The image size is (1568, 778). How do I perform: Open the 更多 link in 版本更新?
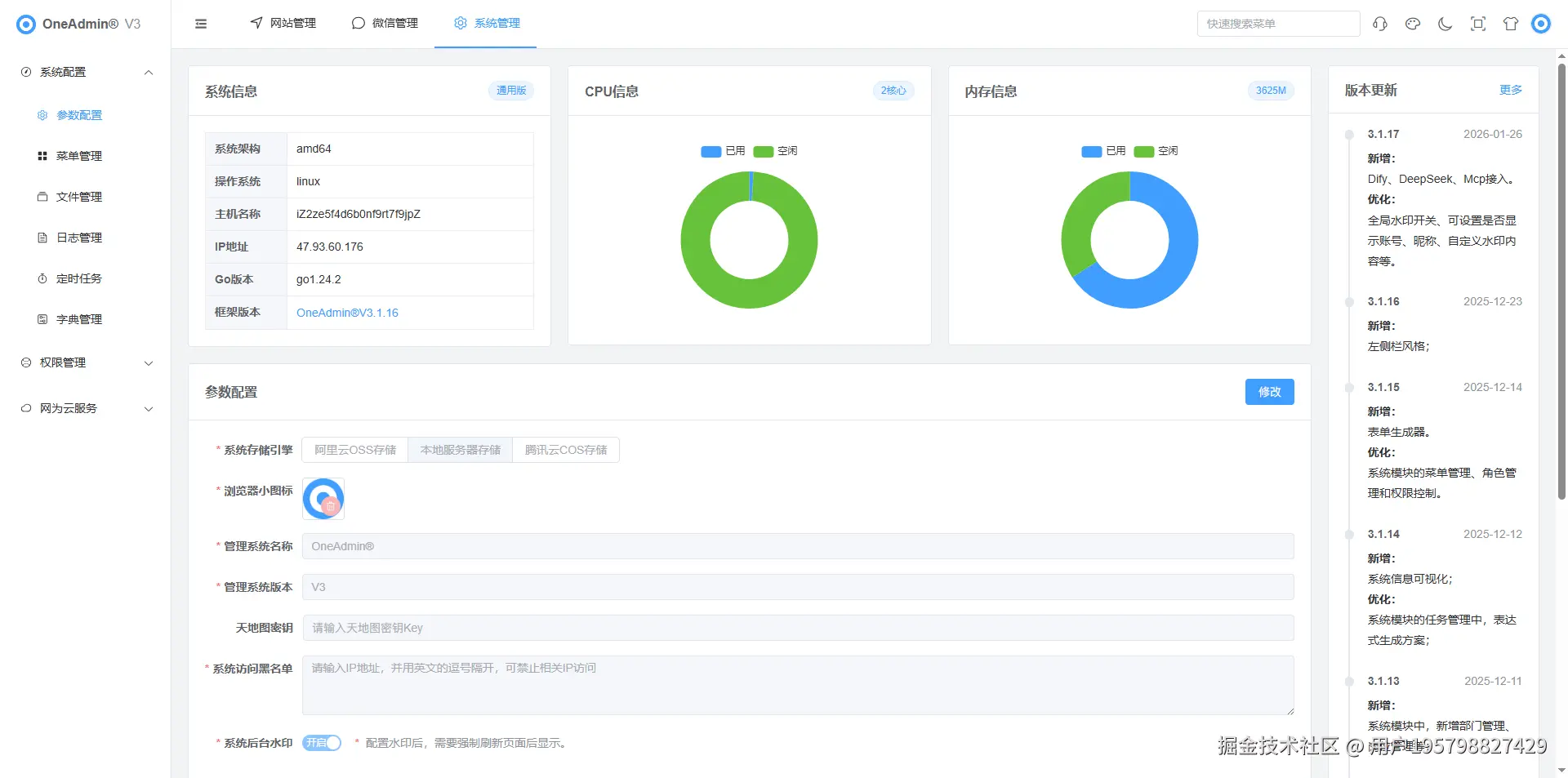(x=1511, y=90)
